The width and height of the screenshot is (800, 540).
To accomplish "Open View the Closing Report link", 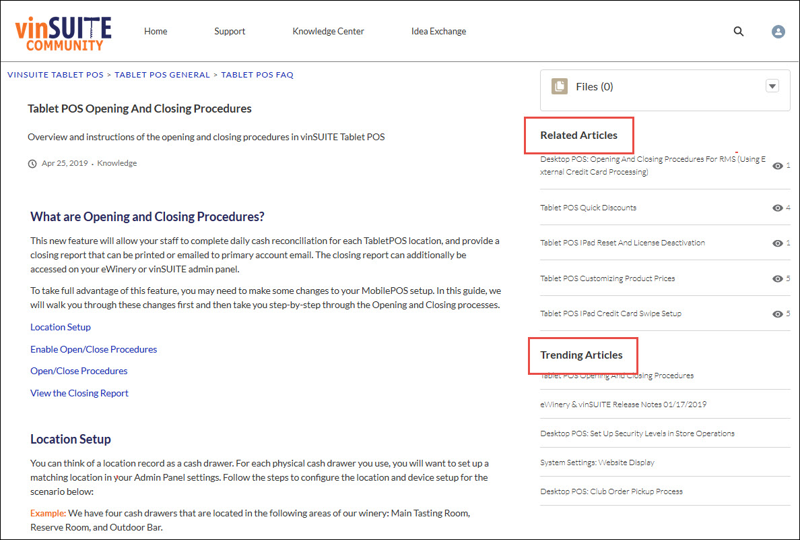I will pyautogui.click(x=79, y=393).
